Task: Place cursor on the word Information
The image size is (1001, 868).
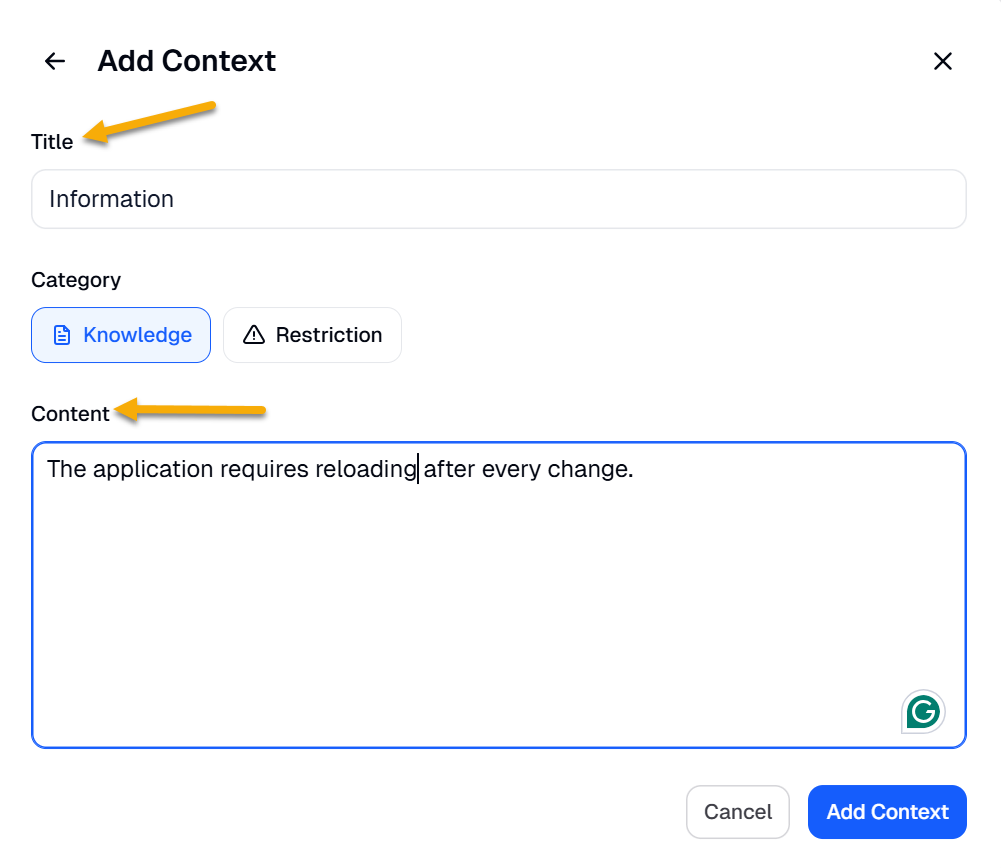Action: pyautogui.click(x=111, y=199)
